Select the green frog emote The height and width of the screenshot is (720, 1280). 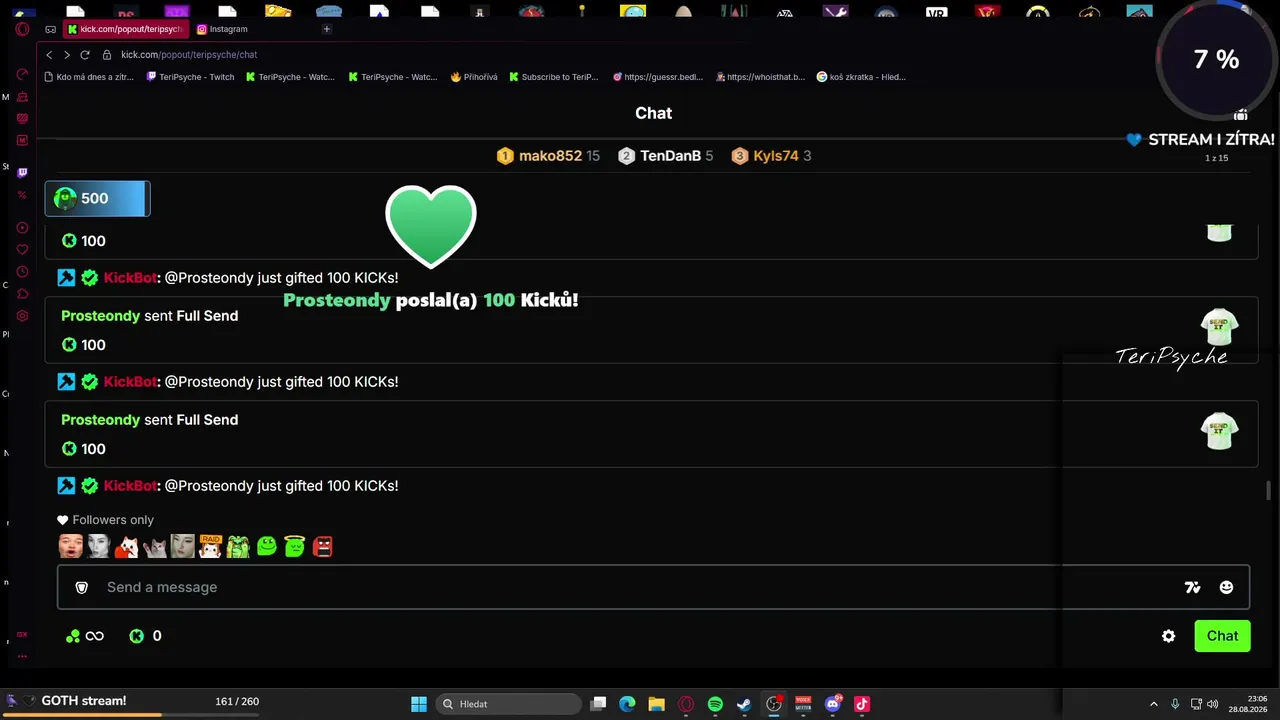[238, 546]
